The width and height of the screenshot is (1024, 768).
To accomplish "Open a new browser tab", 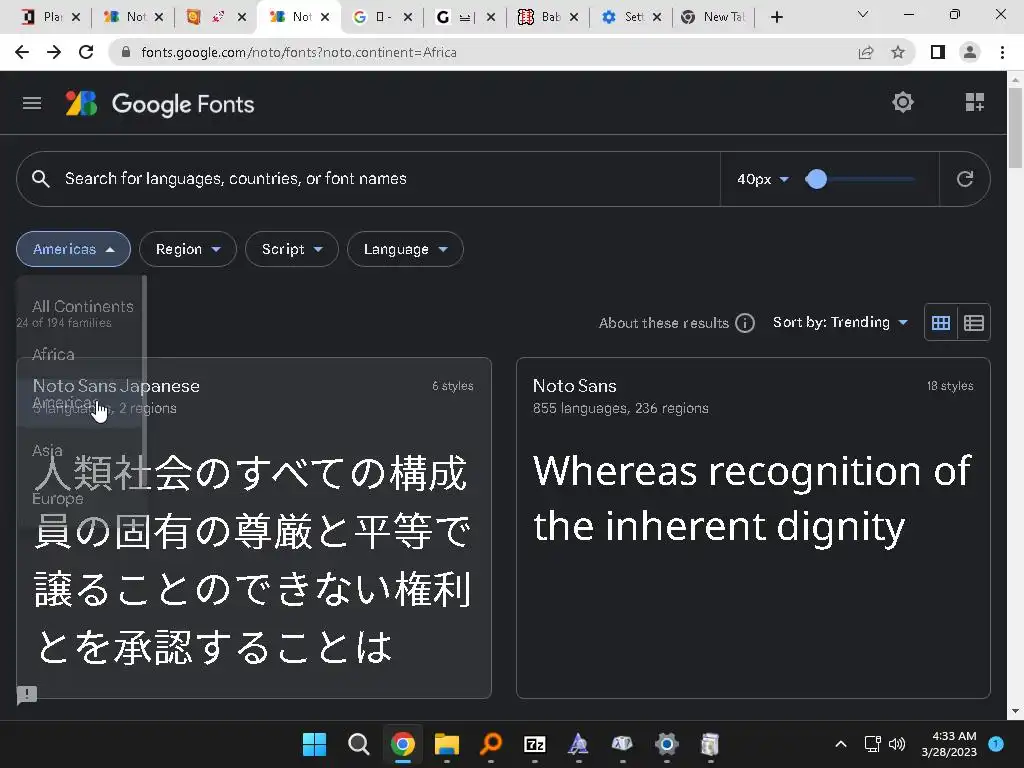I will [776, 17].
